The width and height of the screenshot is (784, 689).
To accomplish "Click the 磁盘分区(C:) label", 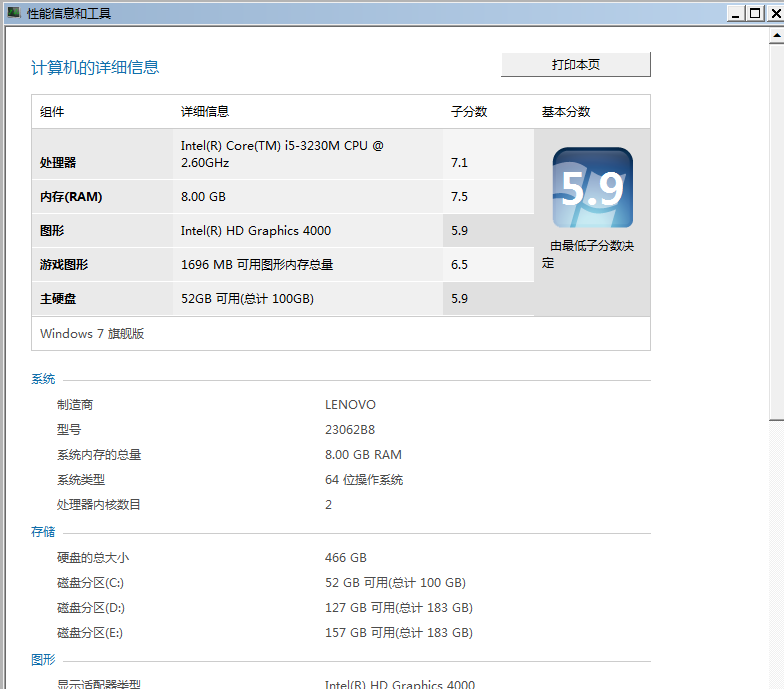I will tap(90, 582).
